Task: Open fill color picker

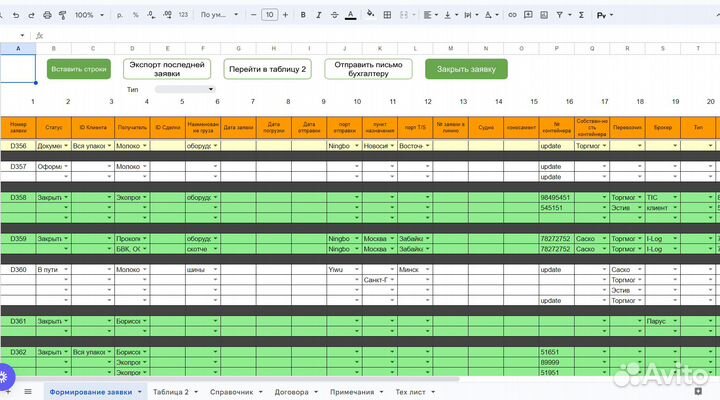Action: pyautogui.click(x=370, y=15)
